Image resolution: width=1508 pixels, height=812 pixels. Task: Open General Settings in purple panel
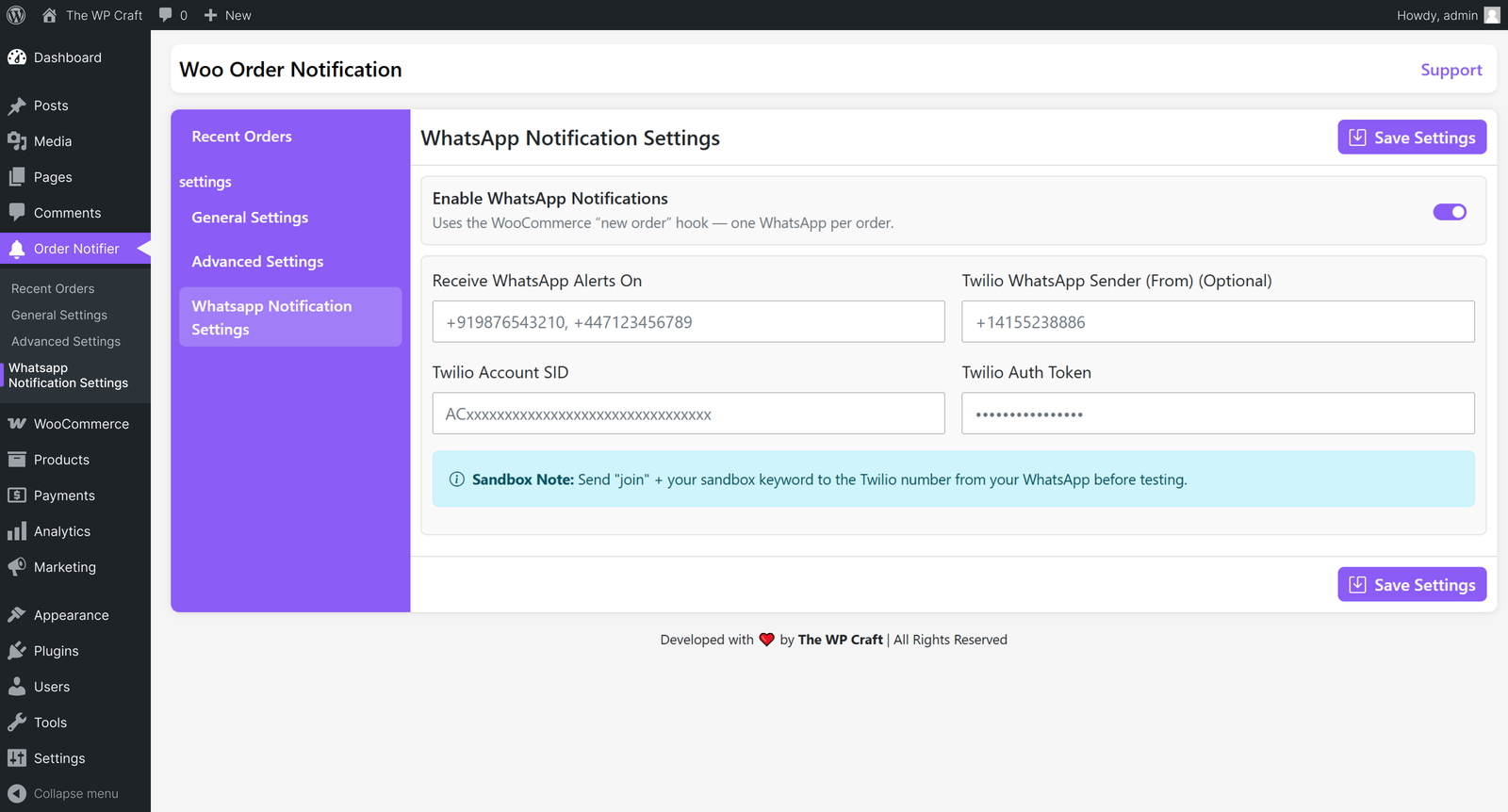coord(250,218)
